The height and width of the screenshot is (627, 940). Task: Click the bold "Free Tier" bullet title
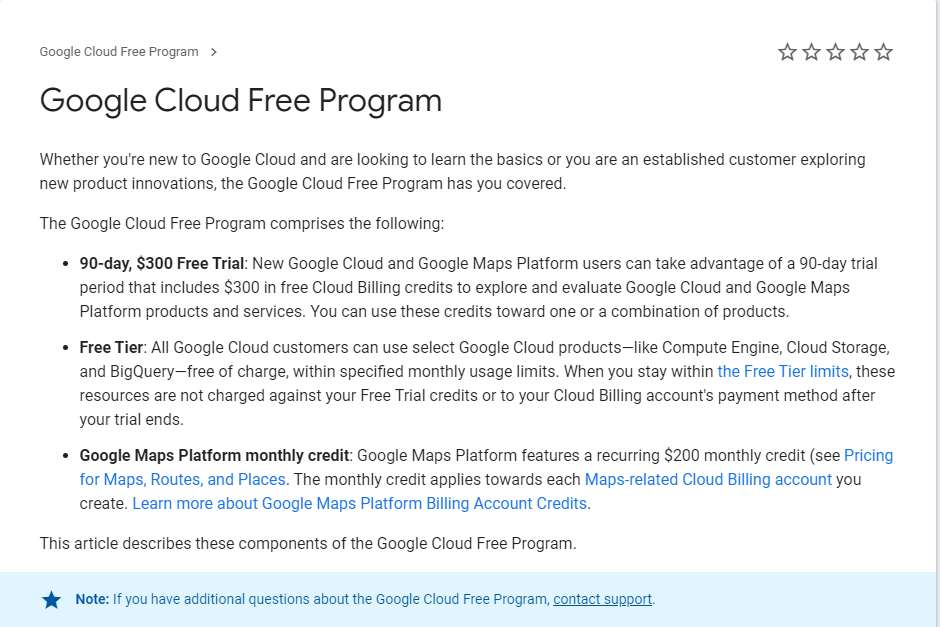[112, 347]
